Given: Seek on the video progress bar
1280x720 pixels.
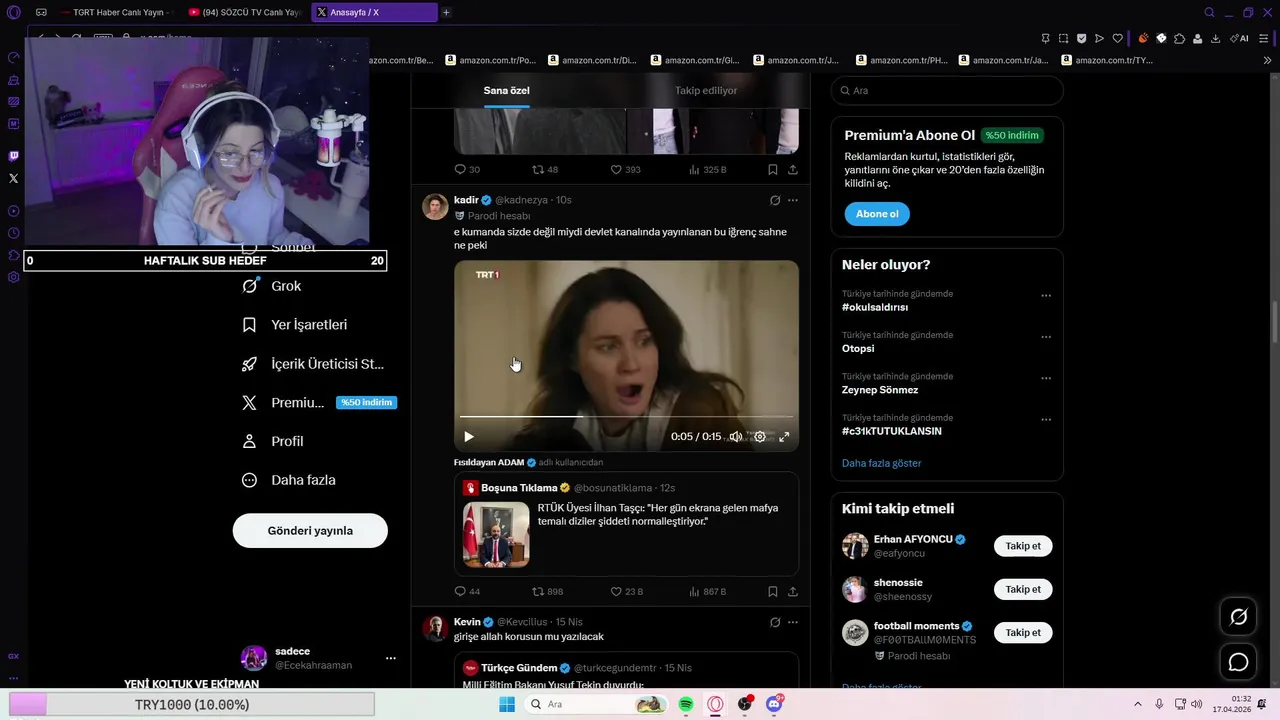Looking at the screenshot, I should click(x=626, y=416).
